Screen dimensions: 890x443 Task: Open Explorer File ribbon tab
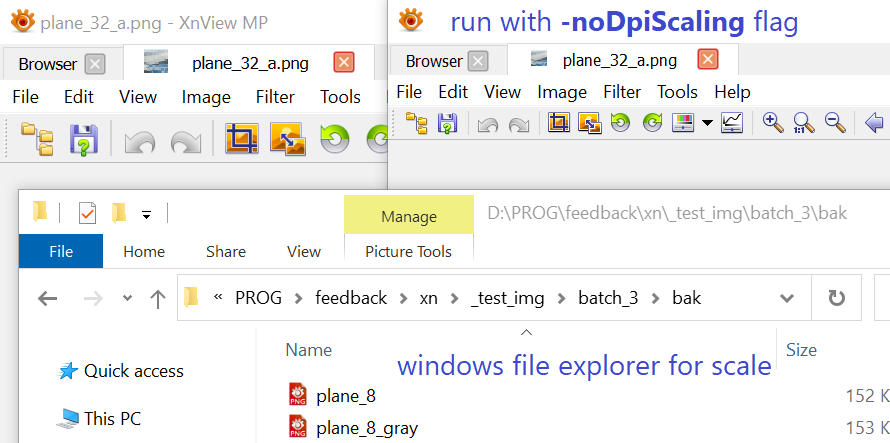click(x=61, y=251)
